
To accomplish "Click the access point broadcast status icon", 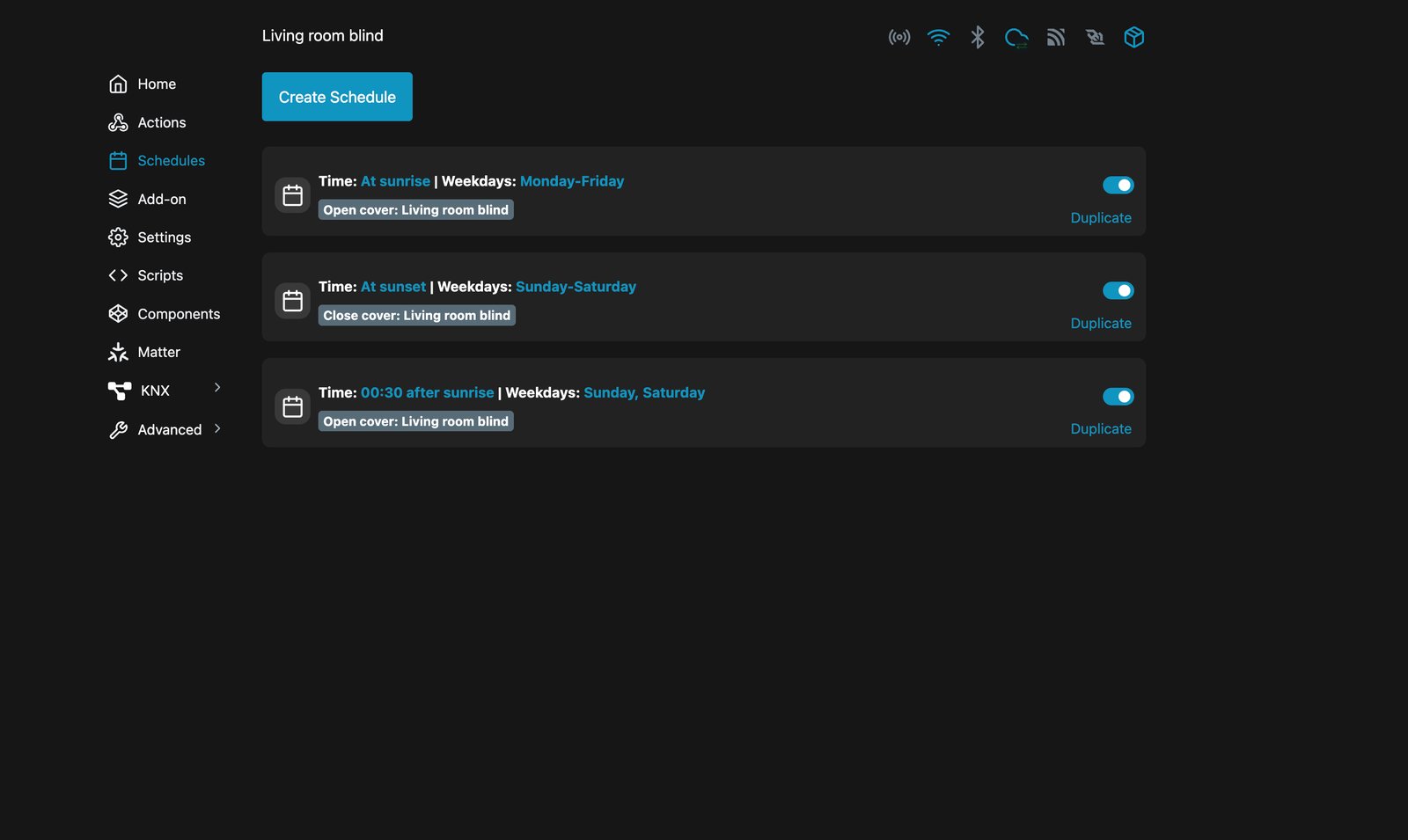I will pyautogui.click(x=899, y=37).
